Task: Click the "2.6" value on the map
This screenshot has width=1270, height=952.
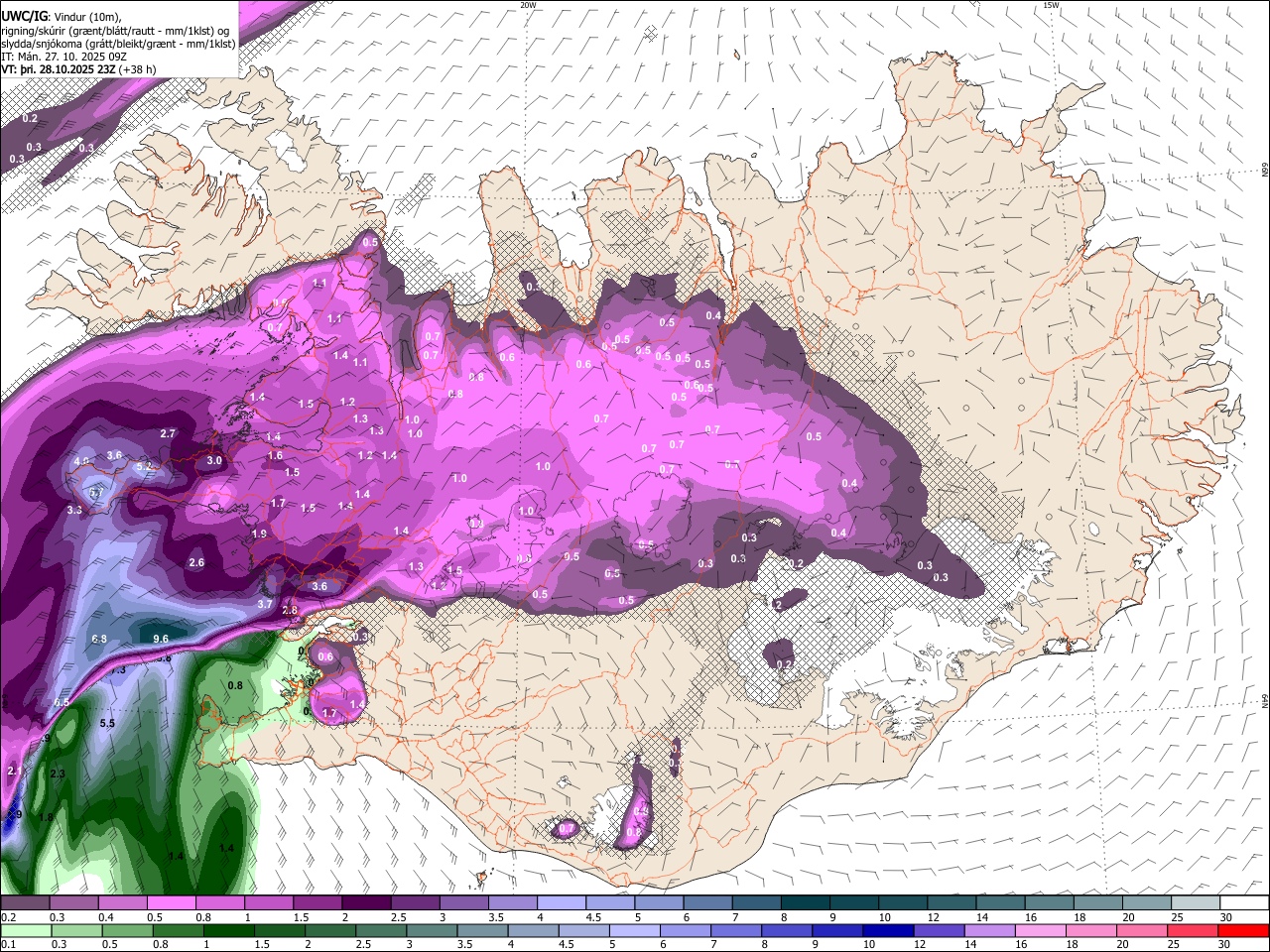Action: pos(196,563)
